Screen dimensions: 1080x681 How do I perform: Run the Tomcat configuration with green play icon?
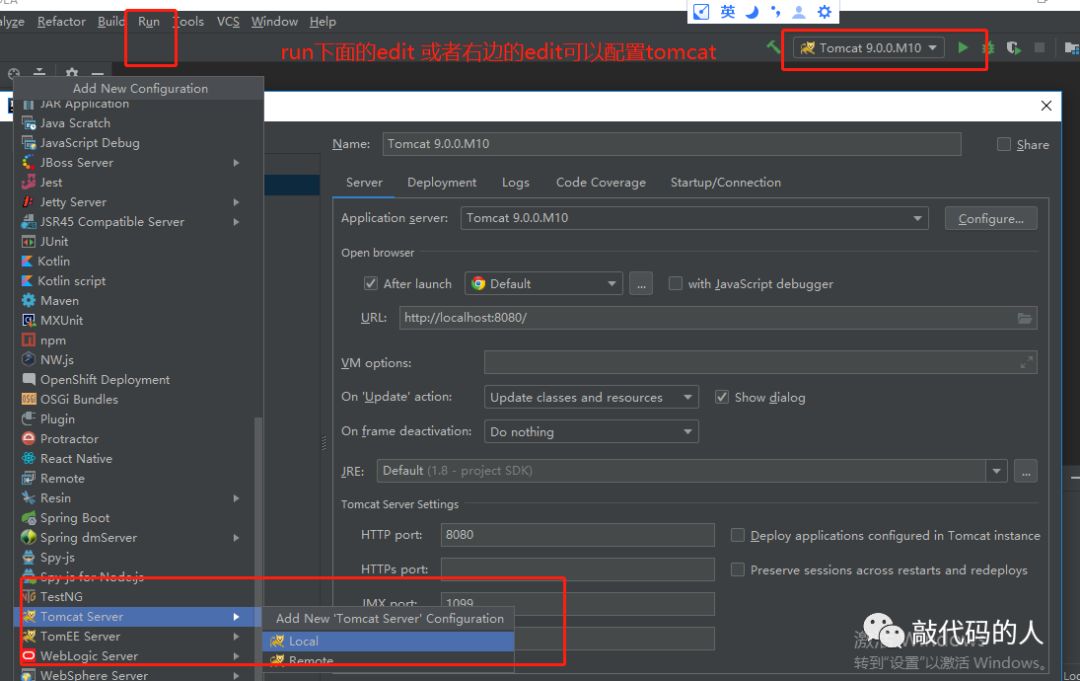[962, 48]
